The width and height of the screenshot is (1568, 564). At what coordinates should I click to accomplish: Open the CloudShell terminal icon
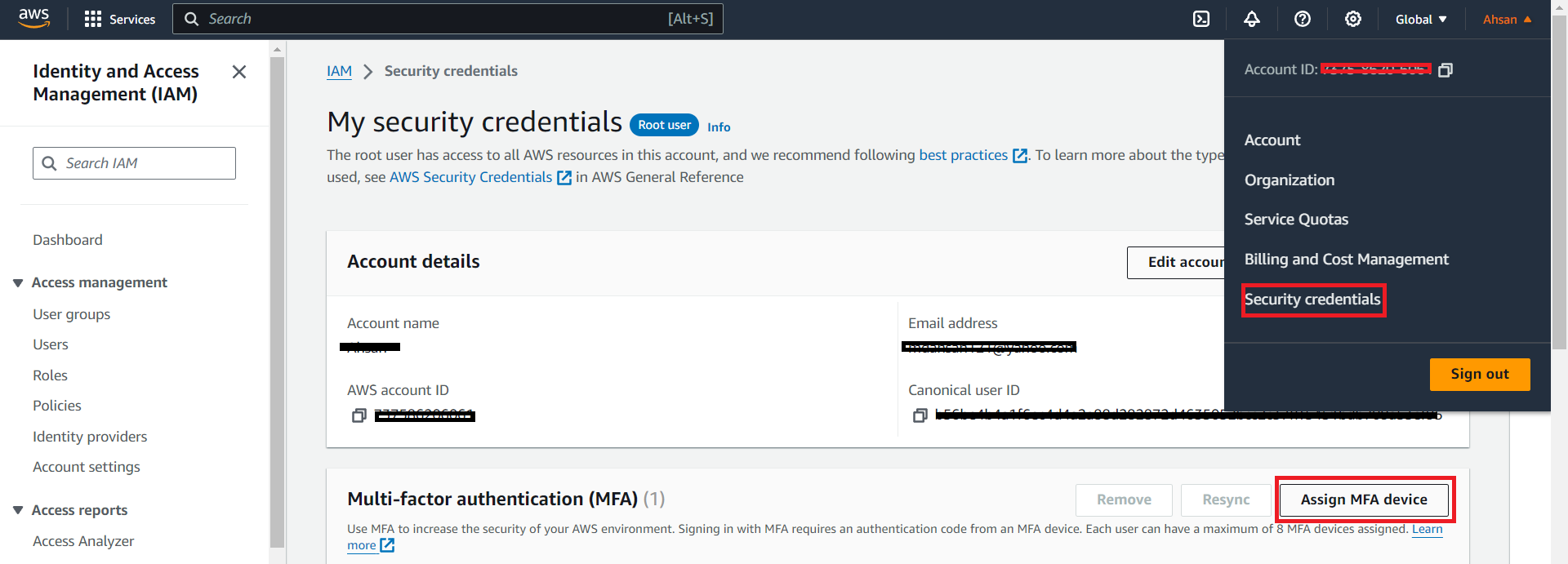coord(1201,19)
